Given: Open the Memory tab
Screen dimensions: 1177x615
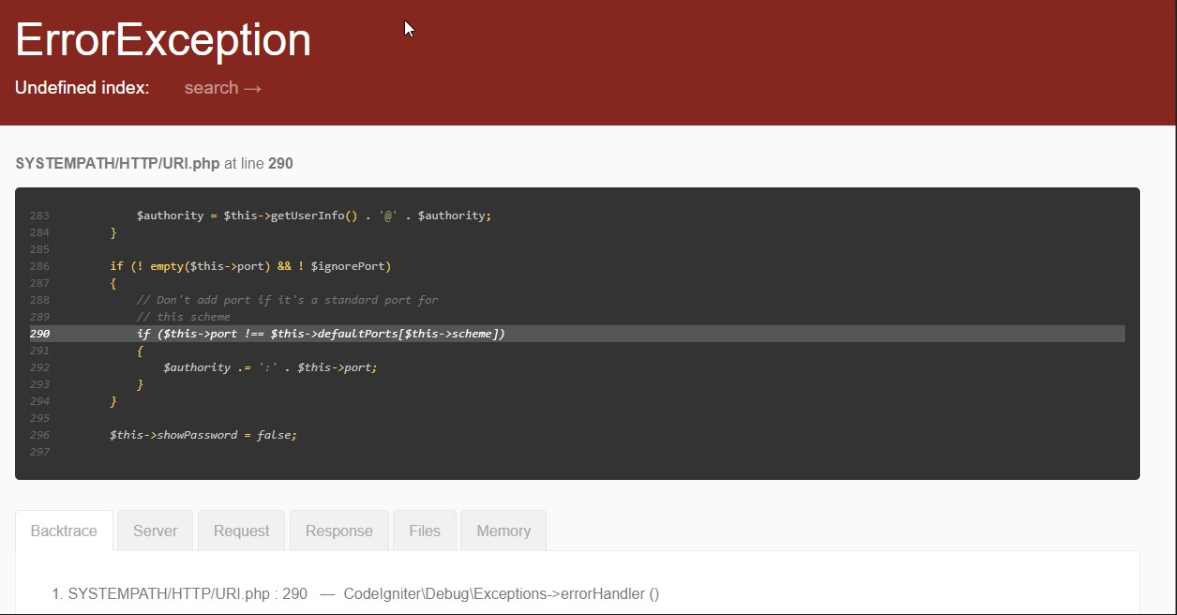Looking at the screenshot, I should [x=503, y=531].
